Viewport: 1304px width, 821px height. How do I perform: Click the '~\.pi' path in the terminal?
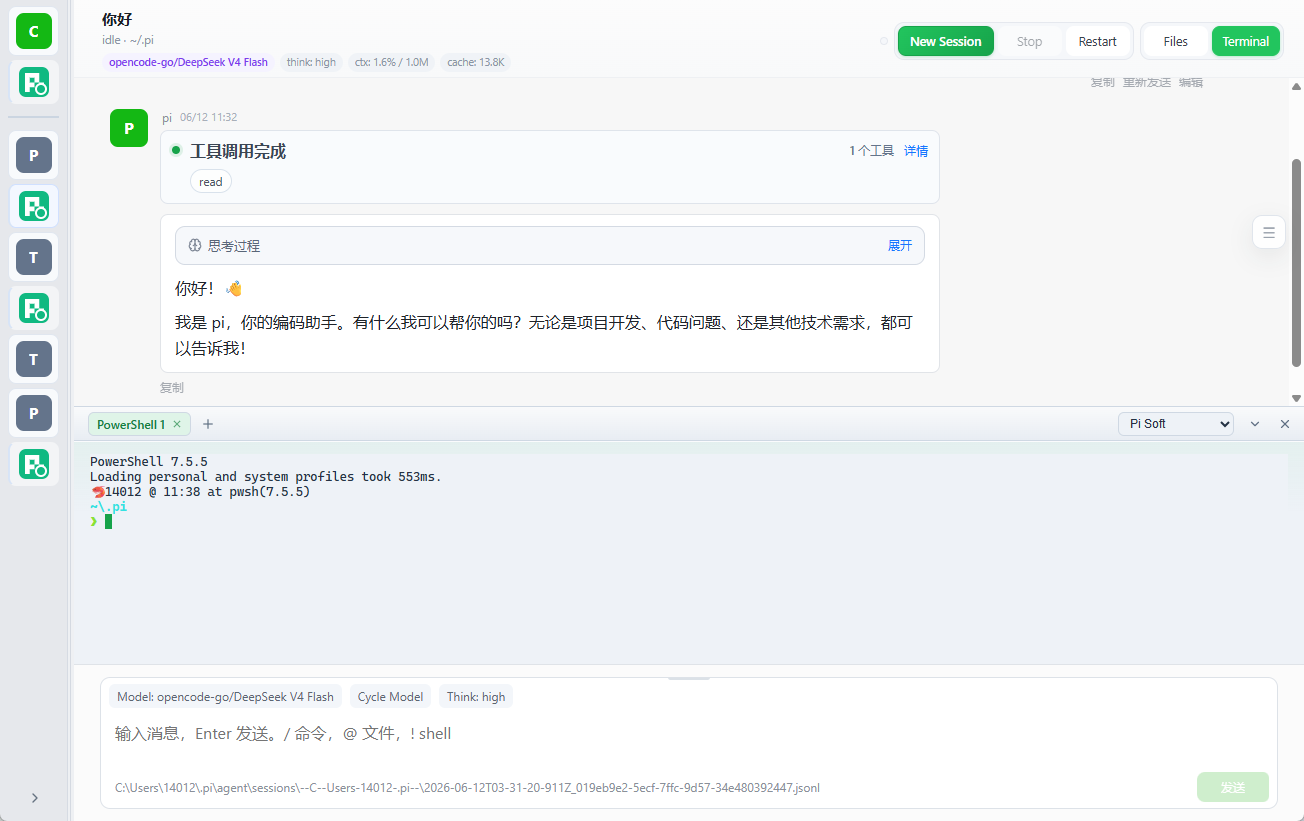(109, 507)
